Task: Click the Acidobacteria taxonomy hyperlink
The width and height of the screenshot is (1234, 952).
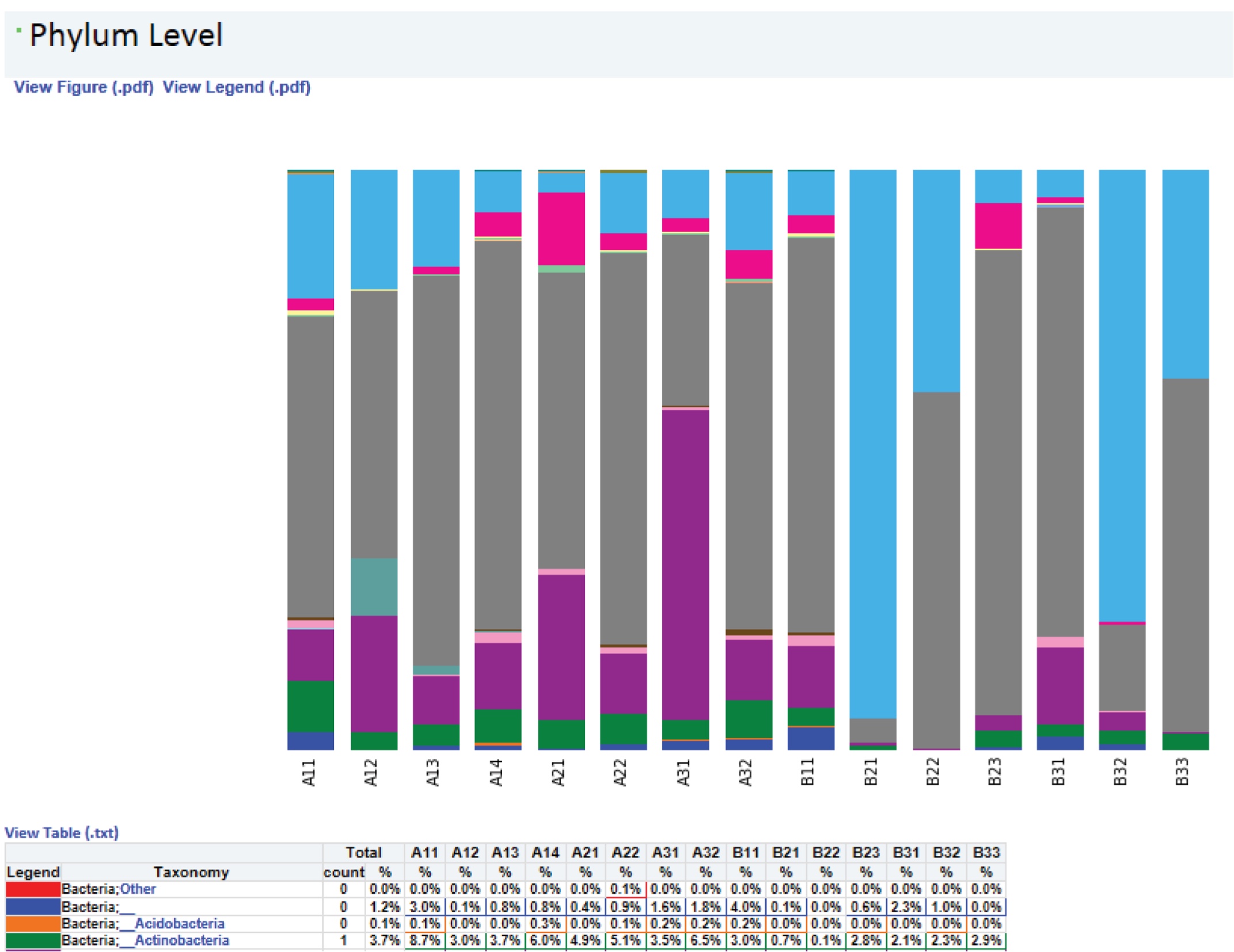Action: [x=180, y=923]
